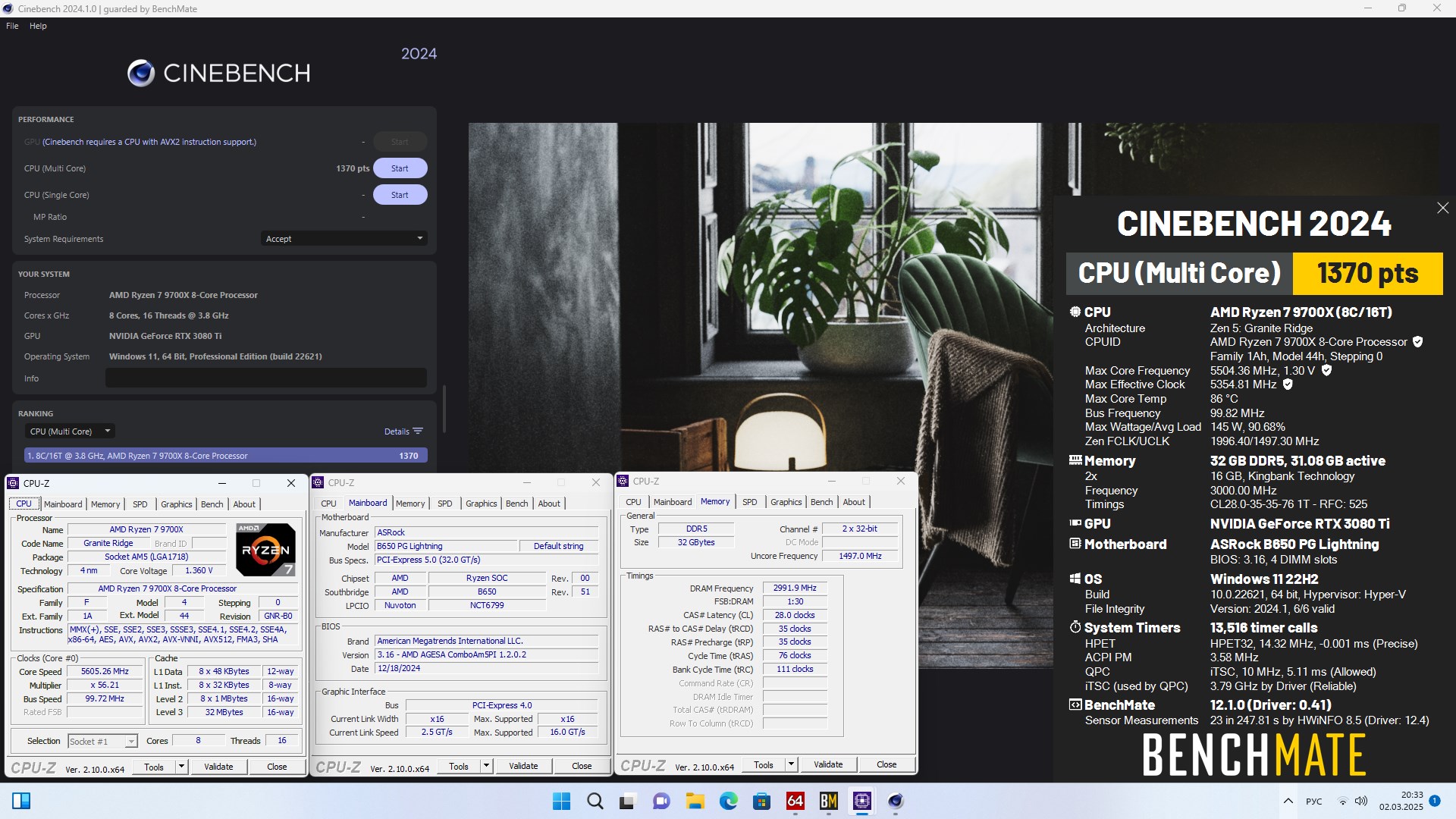Open the CPU-Z icon on taskbar
The width and height of the screenshot is (1456, 819).
click(861, 801)
